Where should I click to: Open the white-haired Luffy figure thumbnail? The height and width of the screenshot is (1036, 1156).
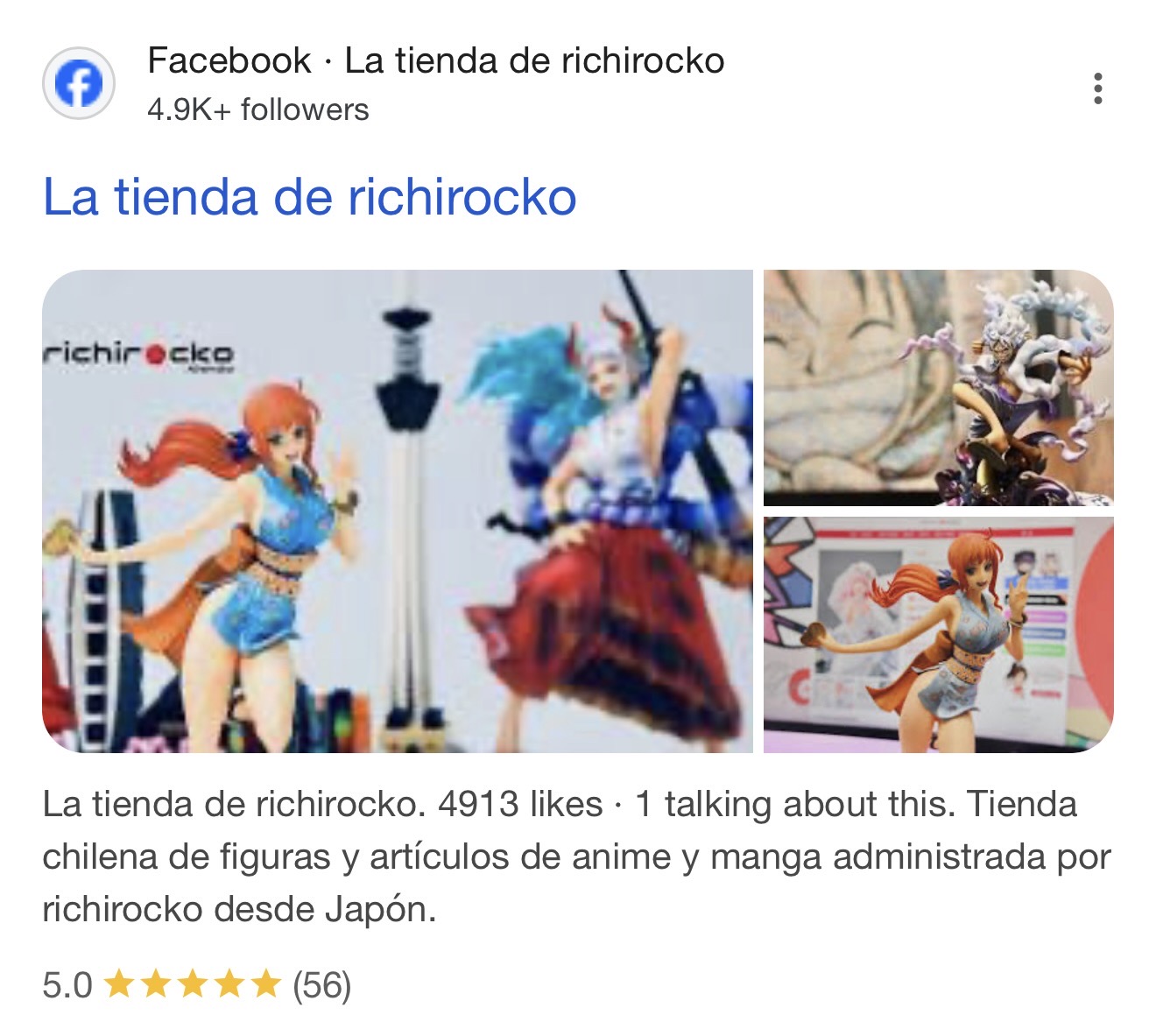click(938, 388)
